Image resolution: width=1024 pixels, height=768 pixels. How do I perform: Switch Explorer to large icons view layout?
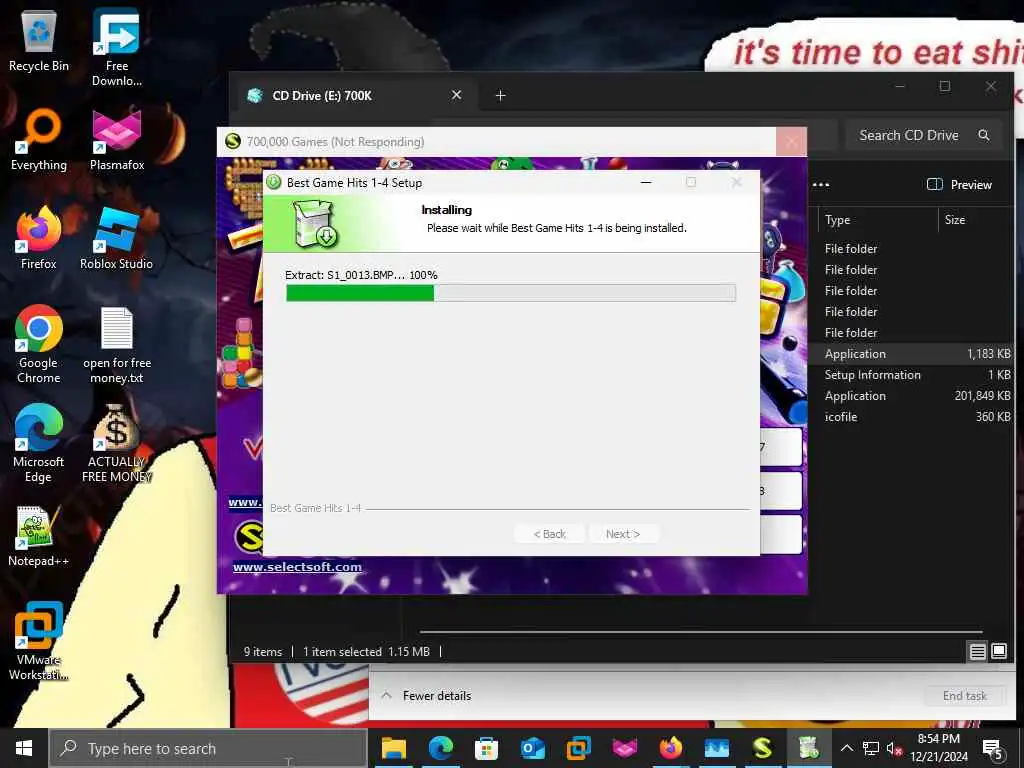click(x=999, y=651)
